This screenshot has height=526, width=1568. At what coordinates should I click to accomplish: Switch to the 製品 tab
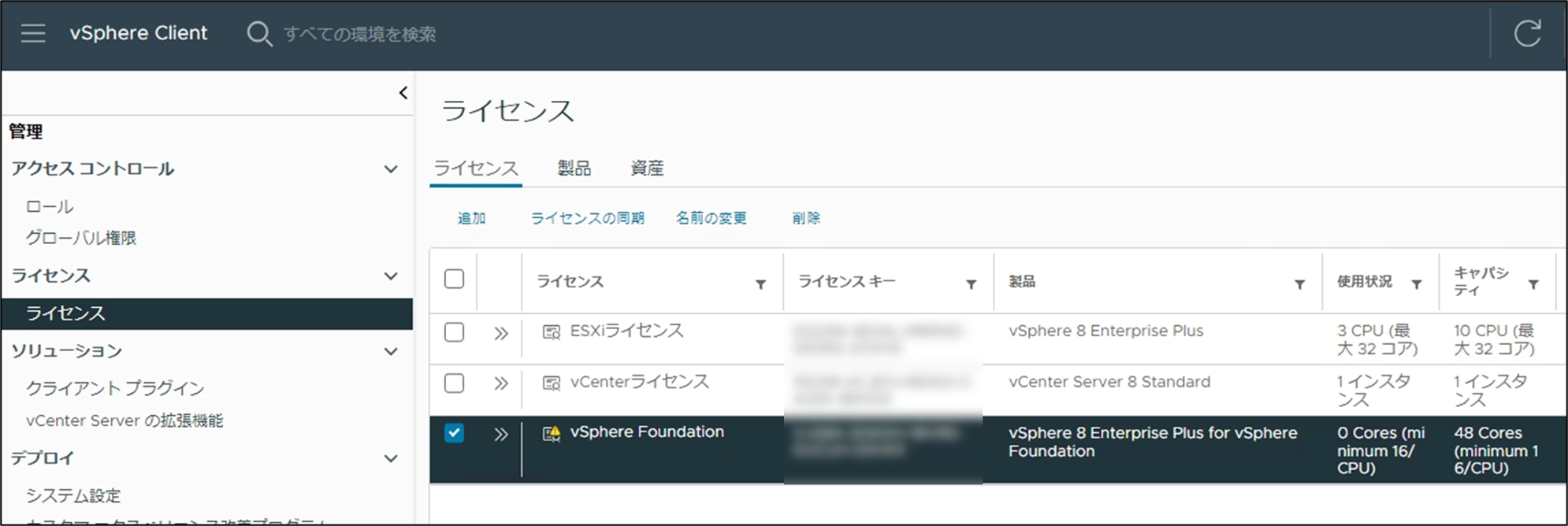tap(574, 168)
